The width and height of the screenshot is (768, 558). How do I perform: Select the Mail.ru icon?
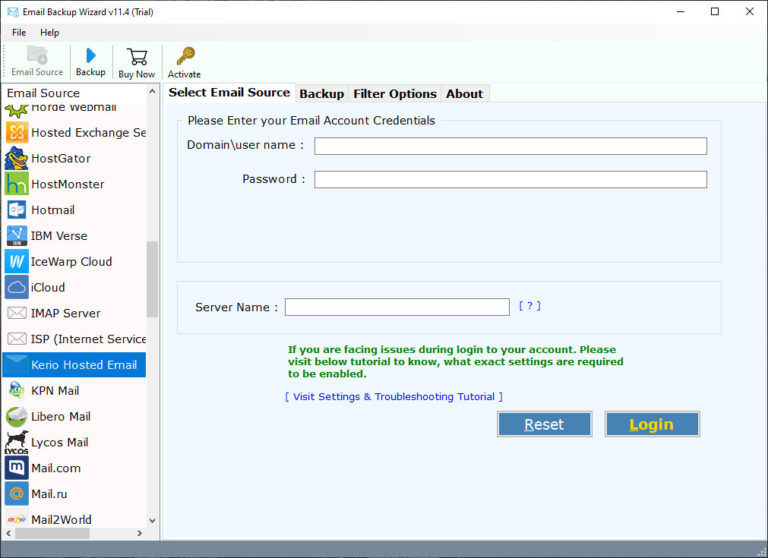[x=17, y=494]
